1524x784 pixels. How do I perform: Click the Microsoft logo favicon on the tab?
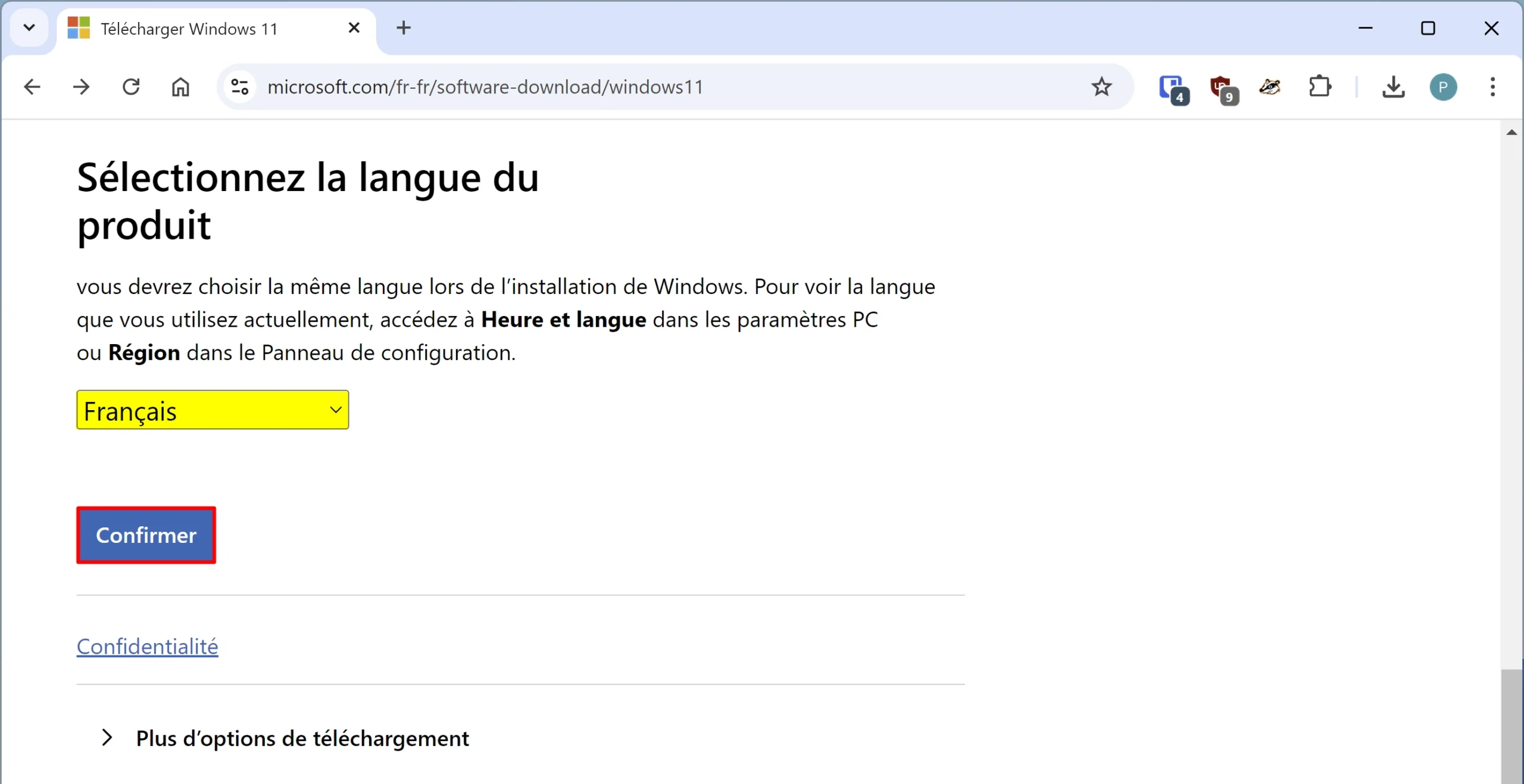[x=79, y=28]
